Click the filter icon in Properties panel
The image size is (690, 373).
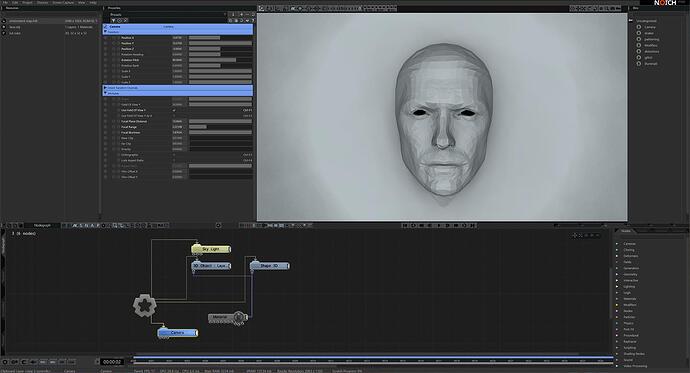click(113, 20)
